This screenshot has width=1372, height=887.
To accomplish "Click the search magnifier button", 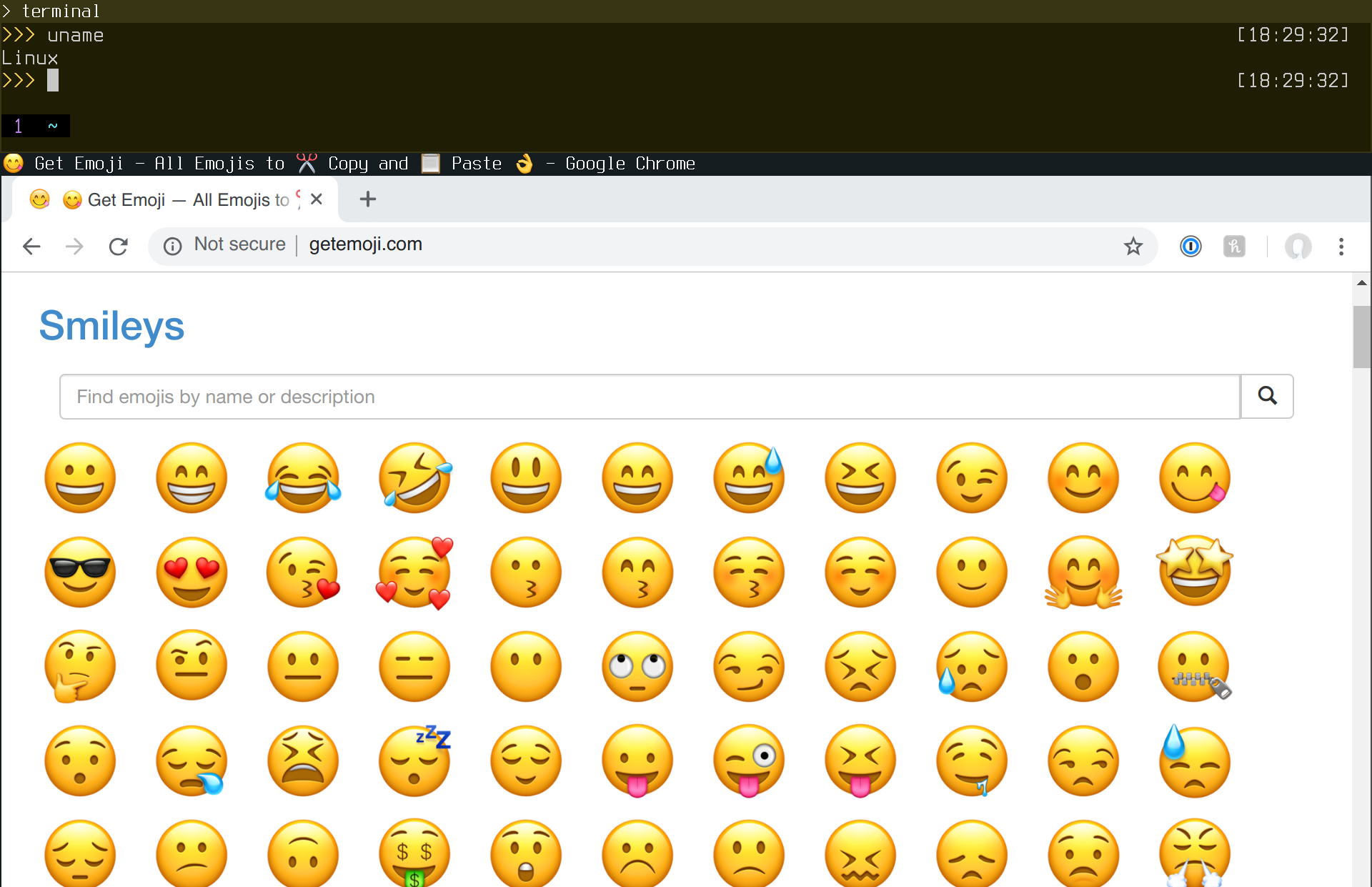I will [1267, 396].
